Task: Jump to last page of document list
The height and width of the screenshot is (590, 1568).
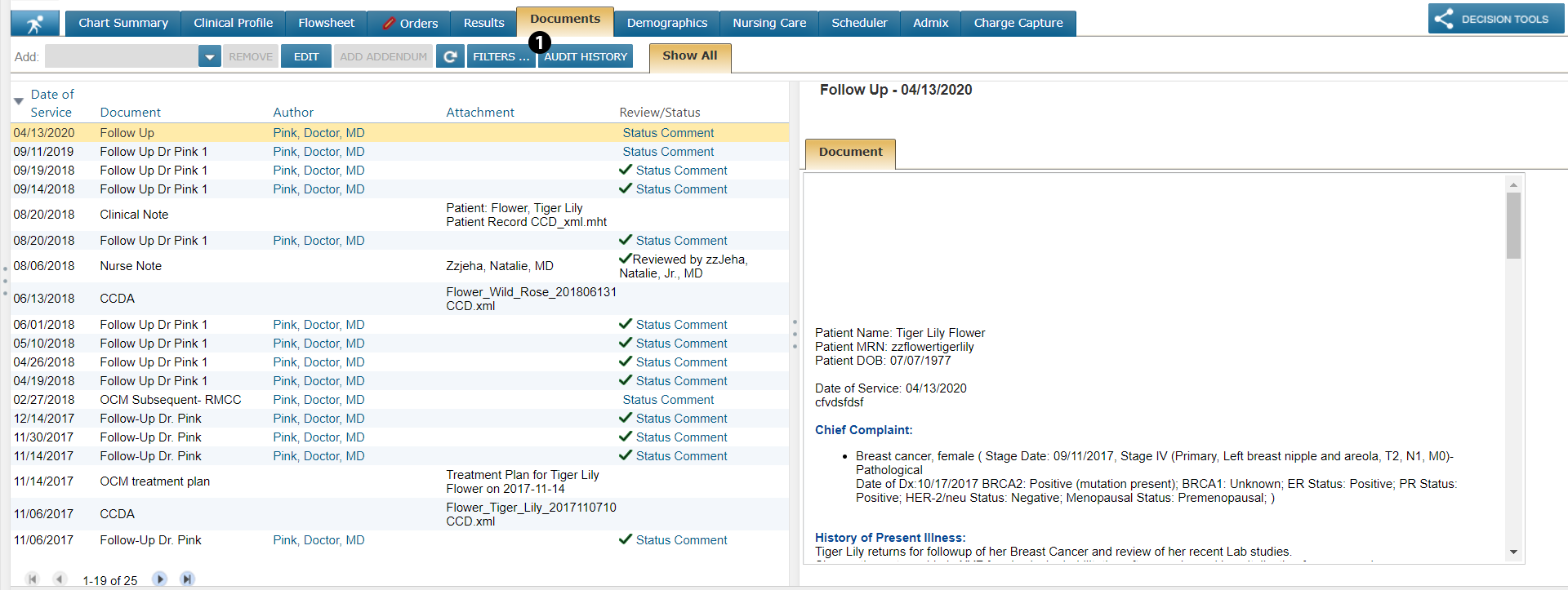Action: 187,579
